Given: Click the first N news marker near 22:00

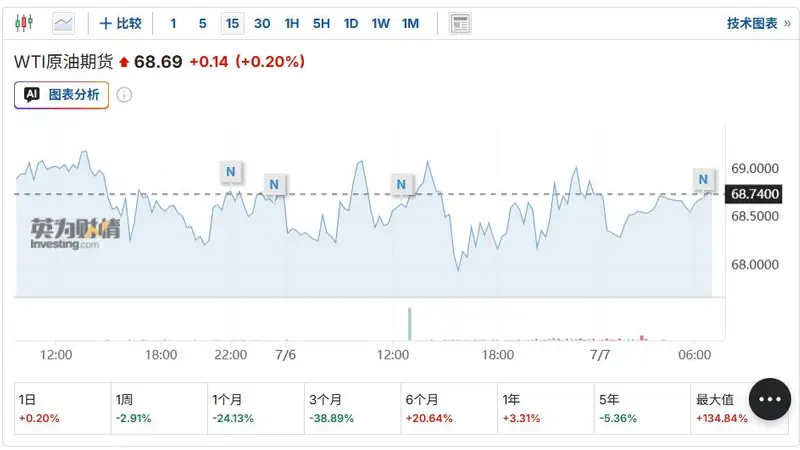Looking at the screenshot, I should [x=231, y=172].
